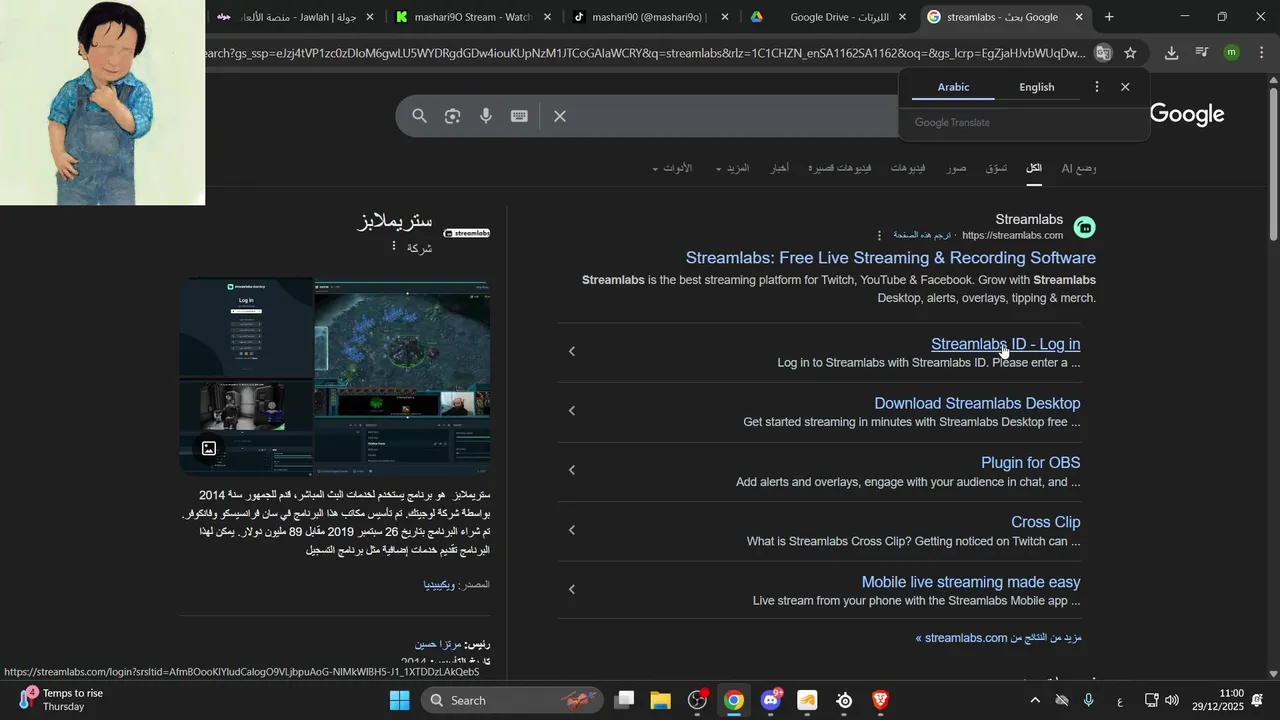Expand the Streamlabs ID - Log in sitelink chevron
Screen dimensions: 1280x720
click(572, 351)
